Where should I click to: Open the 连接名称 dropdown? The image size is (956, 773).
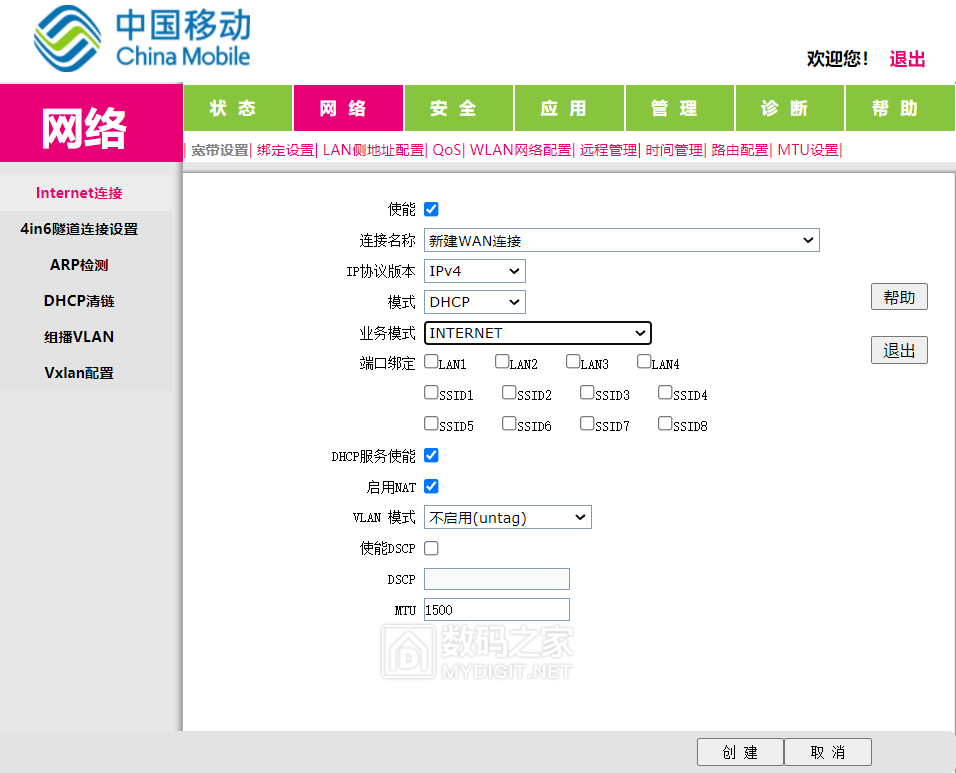pos(622,240)
